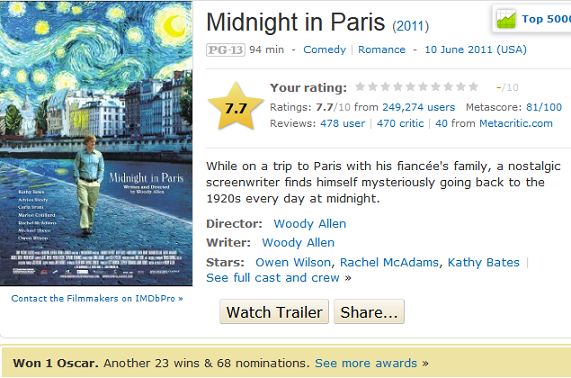This screenshot has height=378, width=571.
Task: Click the Top 5000 chart icon
Action: pyautogui.click(x=506, y=19)
